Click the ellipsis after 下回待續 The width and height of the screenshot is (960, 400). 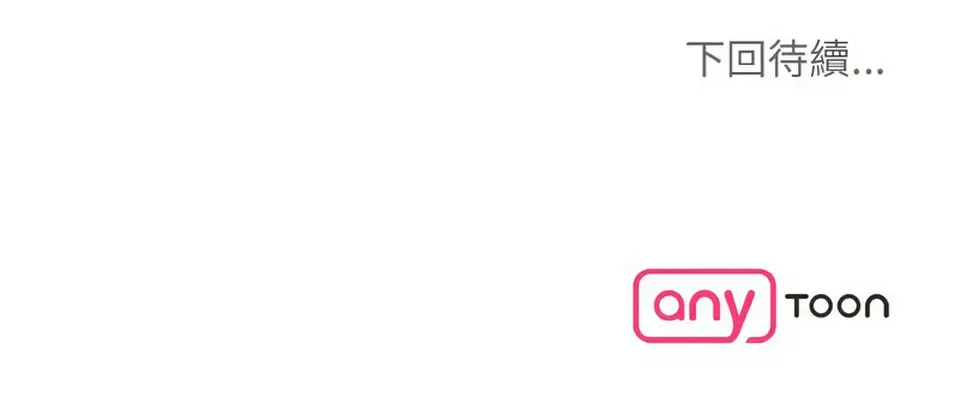(869, 72)
